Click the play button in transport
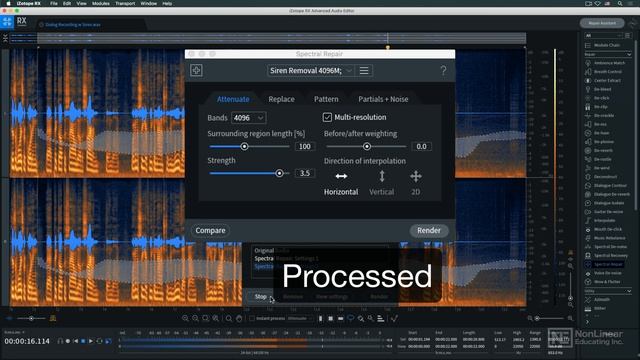 point(91,341)
